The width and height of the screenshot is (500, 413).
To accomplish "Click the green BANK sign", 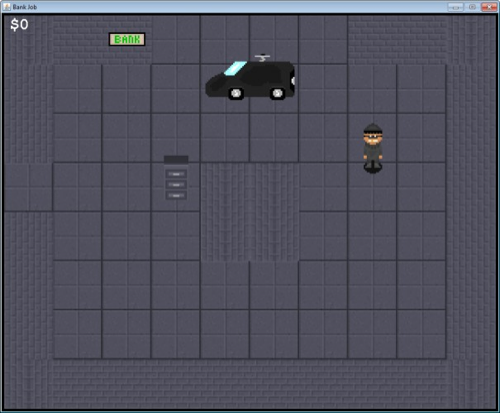I will (127, 39).
